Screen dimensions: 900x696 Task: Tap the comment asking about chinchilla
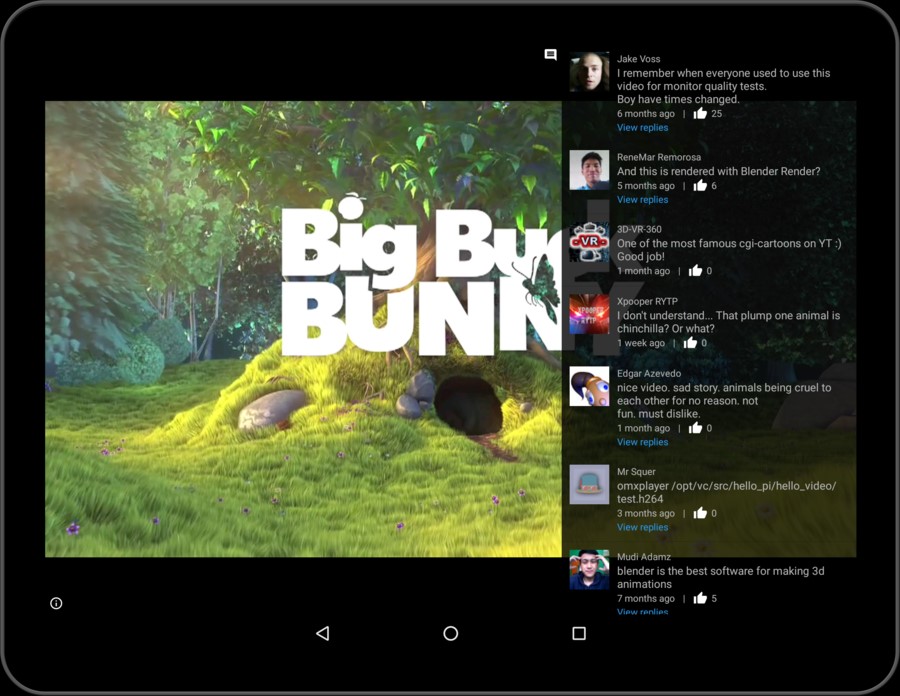click(728, 322)
